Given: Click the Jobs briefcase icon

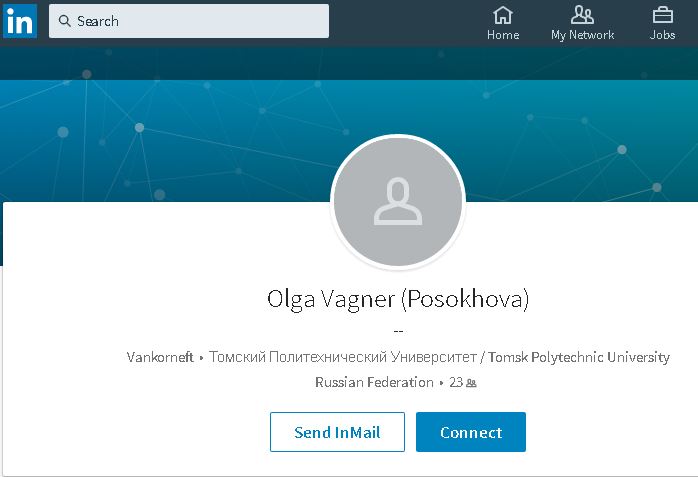Looking at the screenshot, I should (x=662, y=15).
